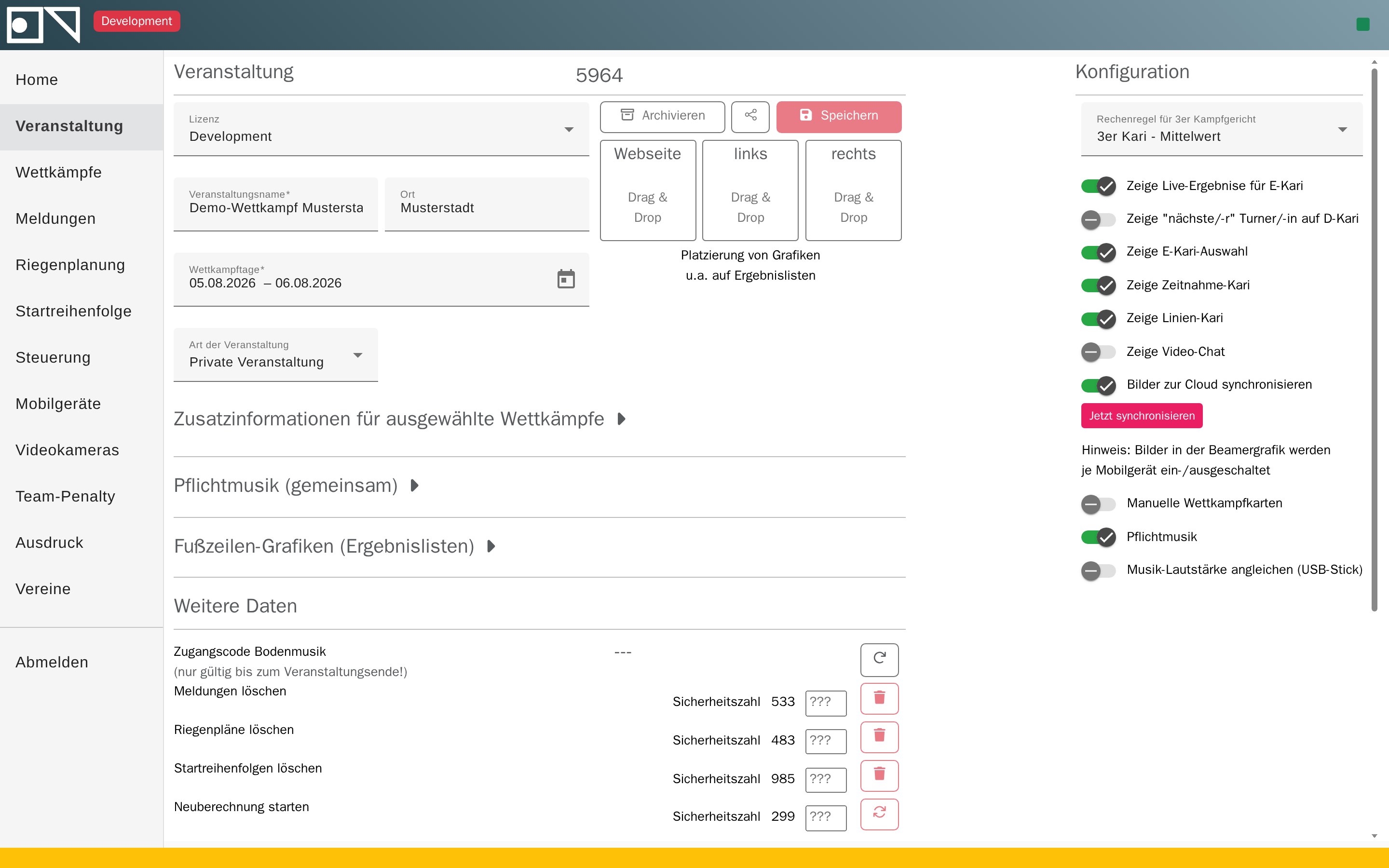Open Steuerung in sidebar

pyautogui.click(x=82, y=358)
